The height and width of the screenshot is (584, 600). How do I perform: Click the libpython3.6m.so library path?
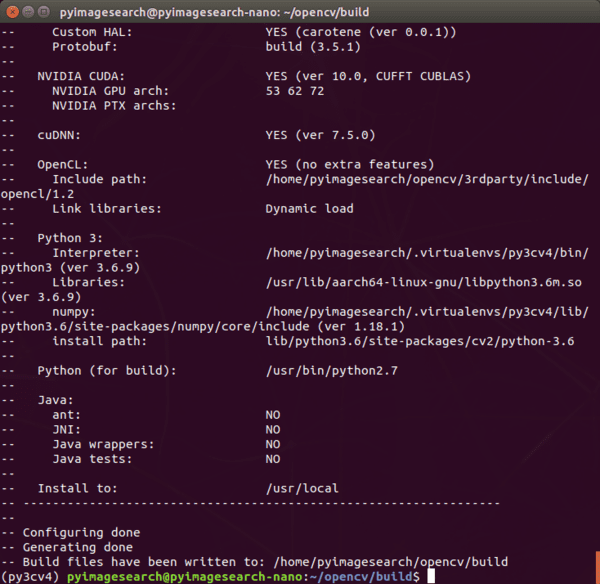[x=424, y=282]
